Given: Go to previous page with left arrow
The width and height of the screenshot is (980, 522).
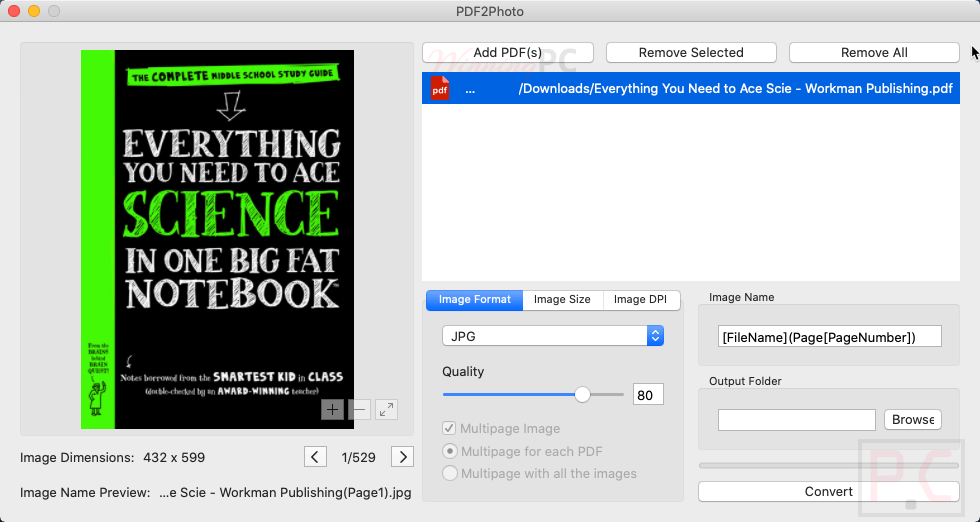Looking at the screenshot, I should tap(315, 457).
